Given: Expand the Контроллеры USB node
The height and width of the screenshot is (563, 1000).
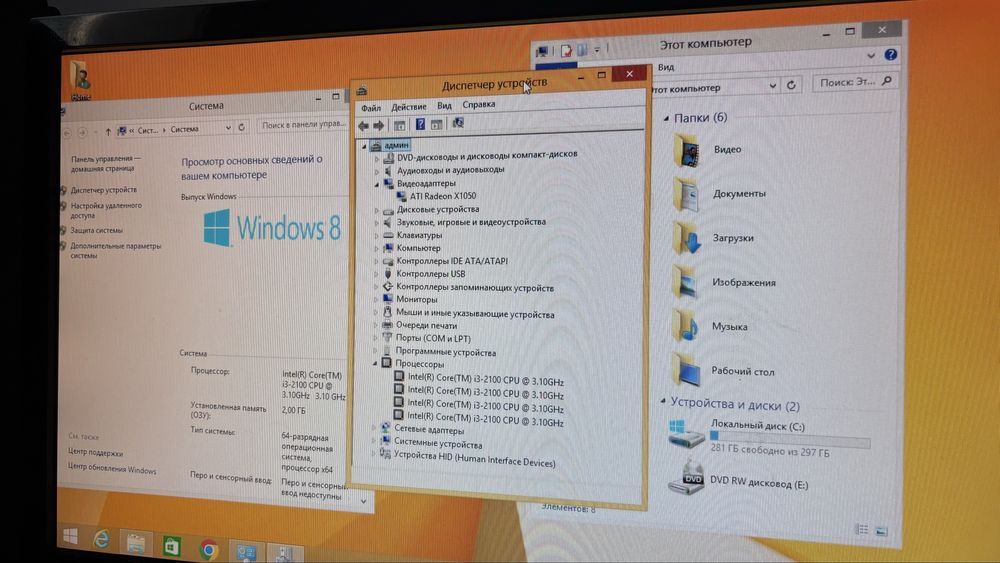Looking at the screenshot, I should [x=376, y=274].
